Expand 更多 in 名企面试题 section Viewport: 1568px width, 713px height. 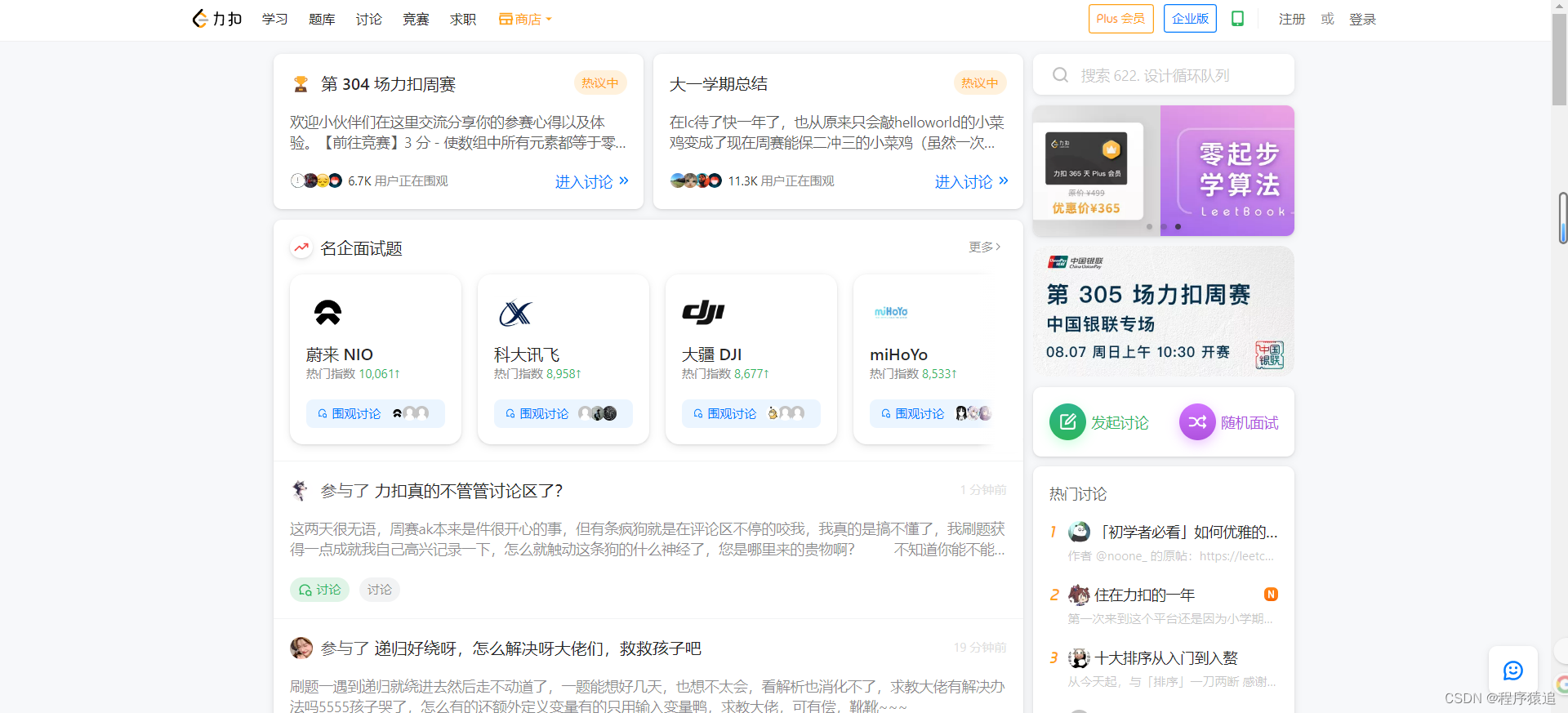(984, 247)
